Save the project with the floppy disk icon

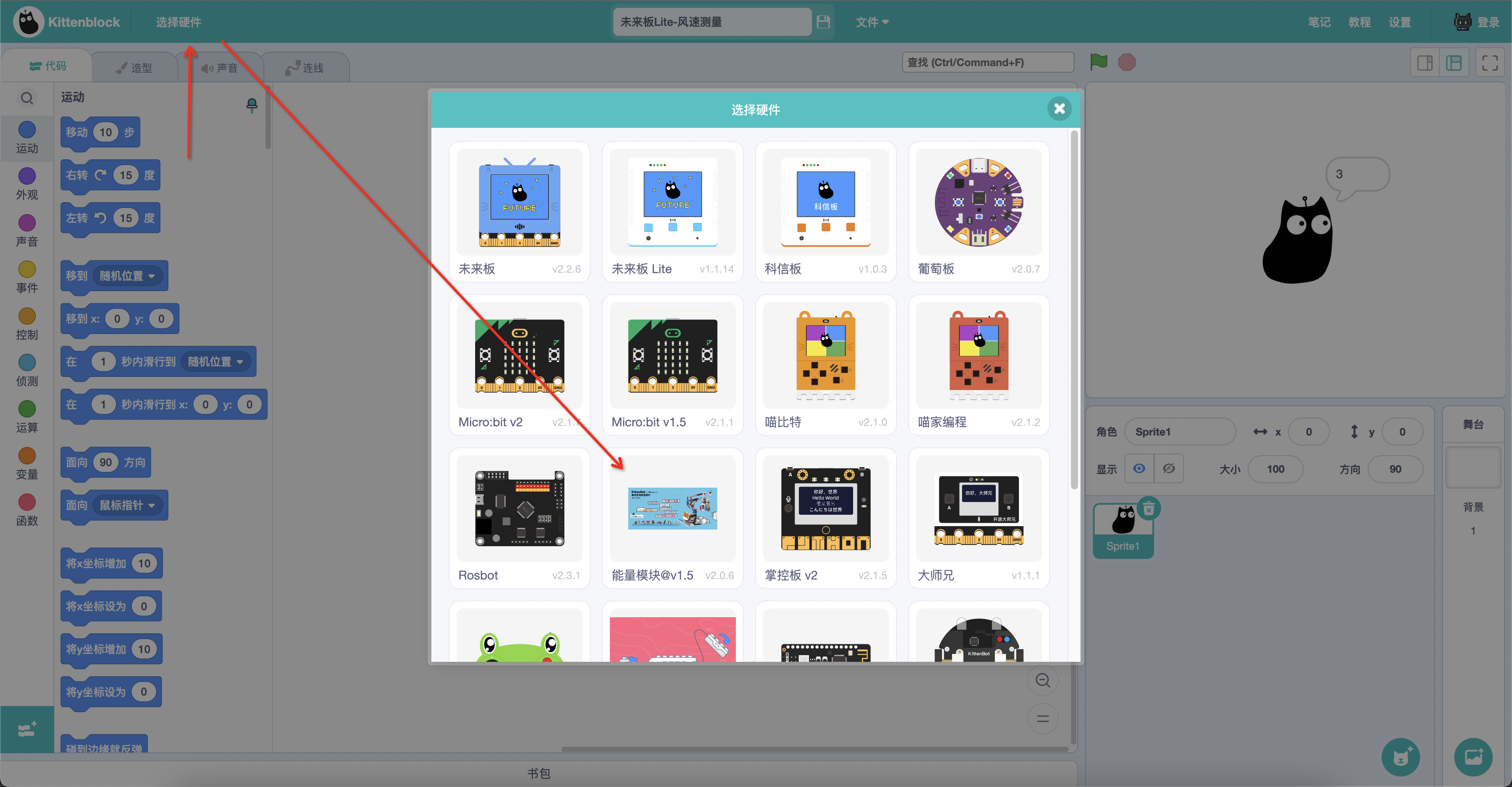click(823, 22)
